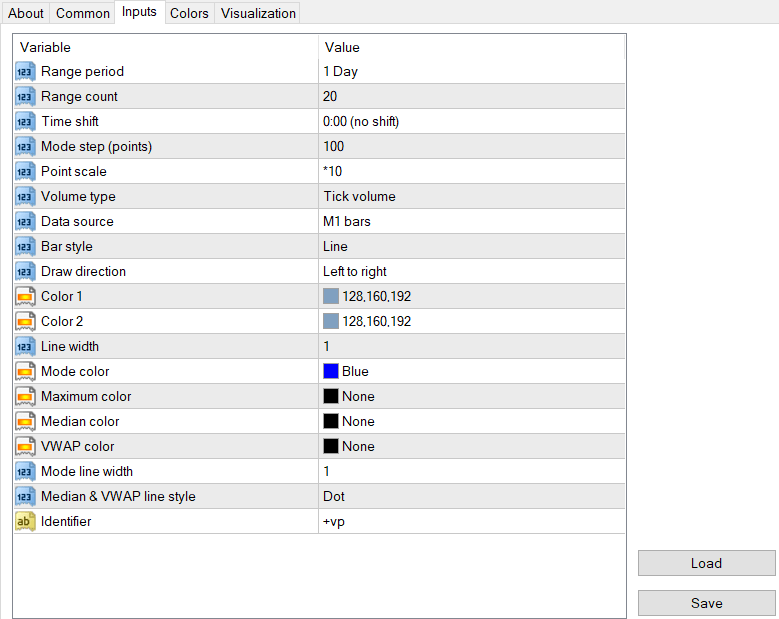Screen dimensions: 779x619
Task: Click the Mode line width row icon
Action: (25, 471)
